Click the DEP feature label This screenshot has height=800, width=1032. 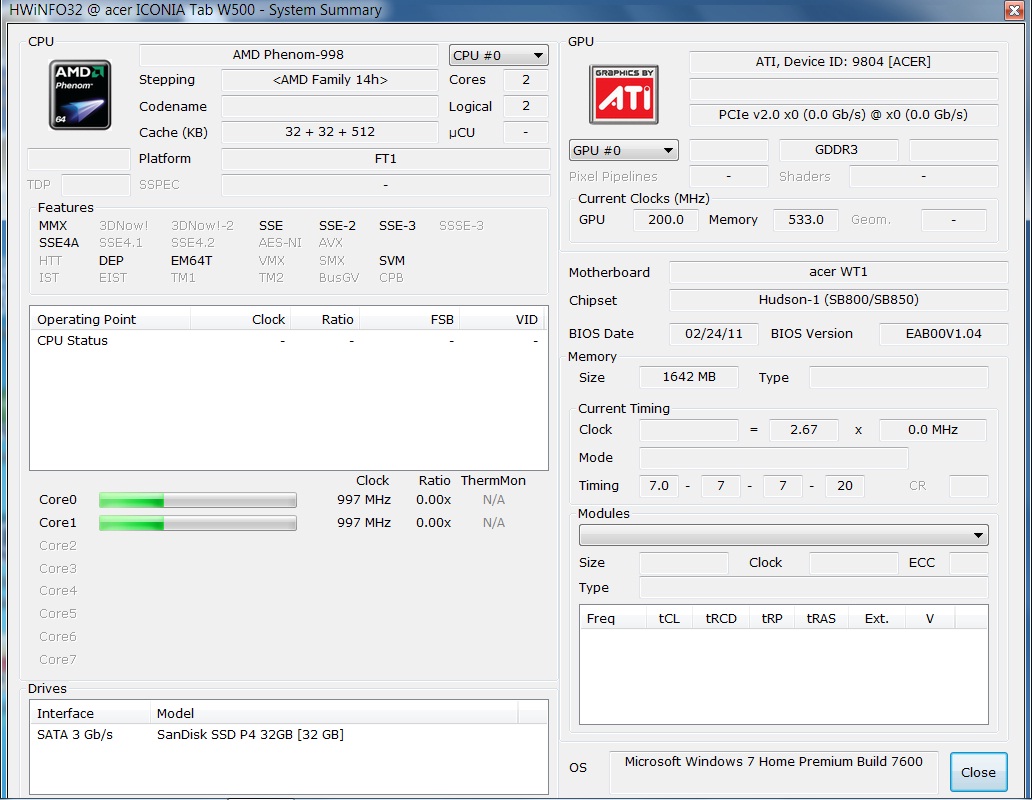(x=111, y=261)
